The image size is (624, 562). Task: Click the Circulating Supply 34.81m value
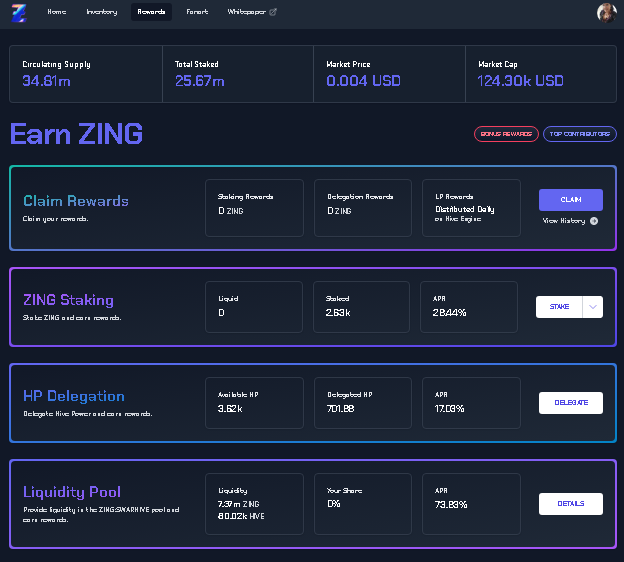(x=46, y=81)
